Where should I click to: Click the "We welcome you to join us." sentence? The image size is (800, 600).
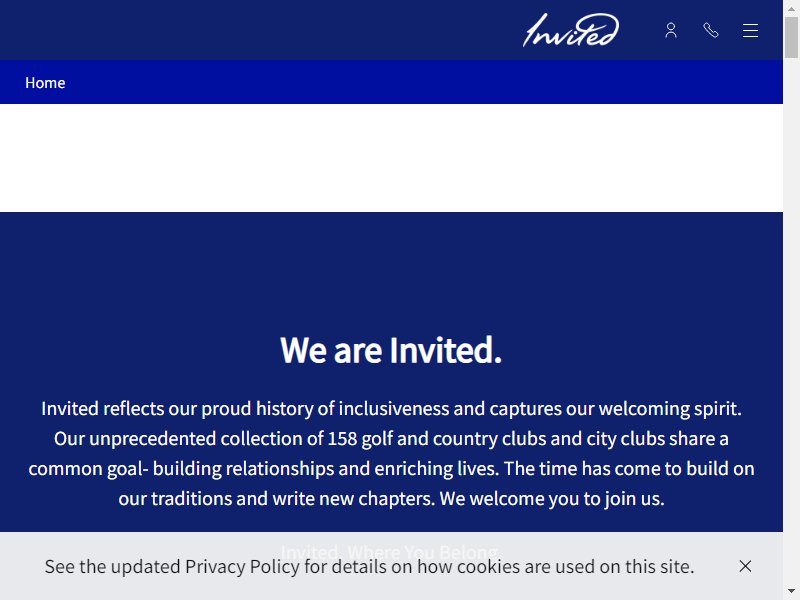(552, 498)
